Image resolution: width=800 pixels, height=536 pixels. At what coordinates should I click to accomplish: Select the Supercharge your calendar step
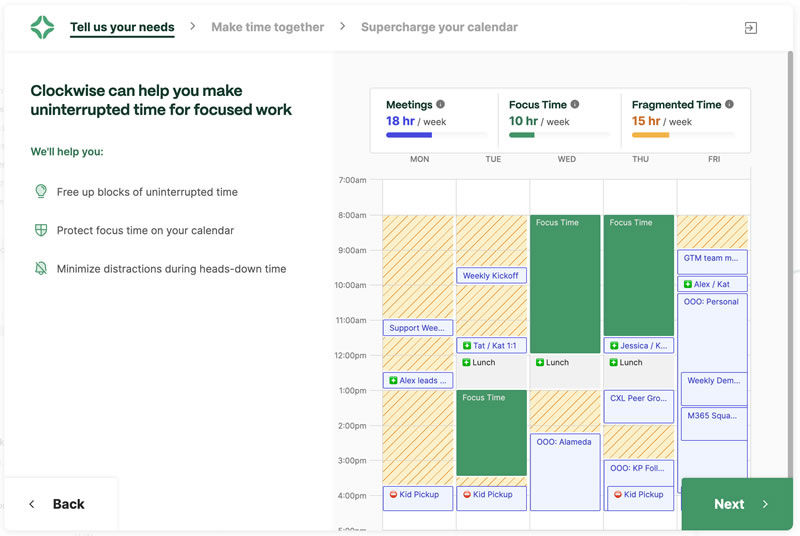439,27
